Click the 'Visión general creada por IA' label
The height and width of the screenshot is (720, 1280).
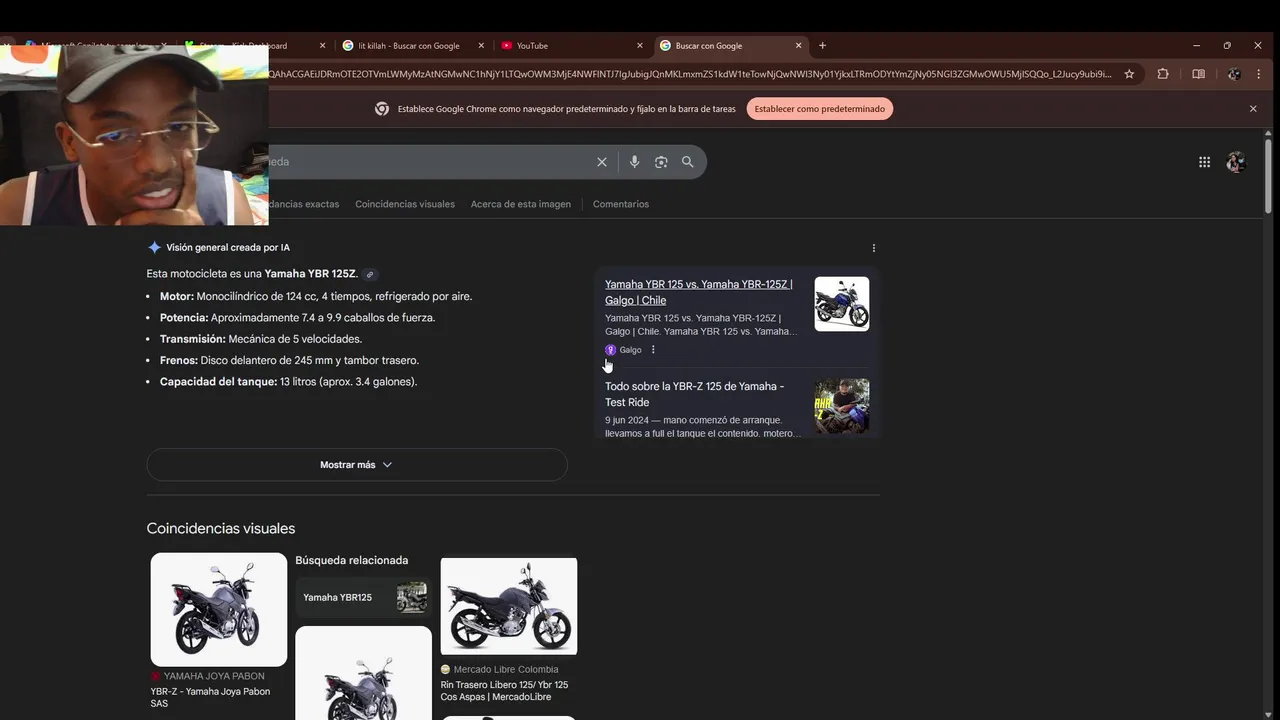tap(228, 248)
